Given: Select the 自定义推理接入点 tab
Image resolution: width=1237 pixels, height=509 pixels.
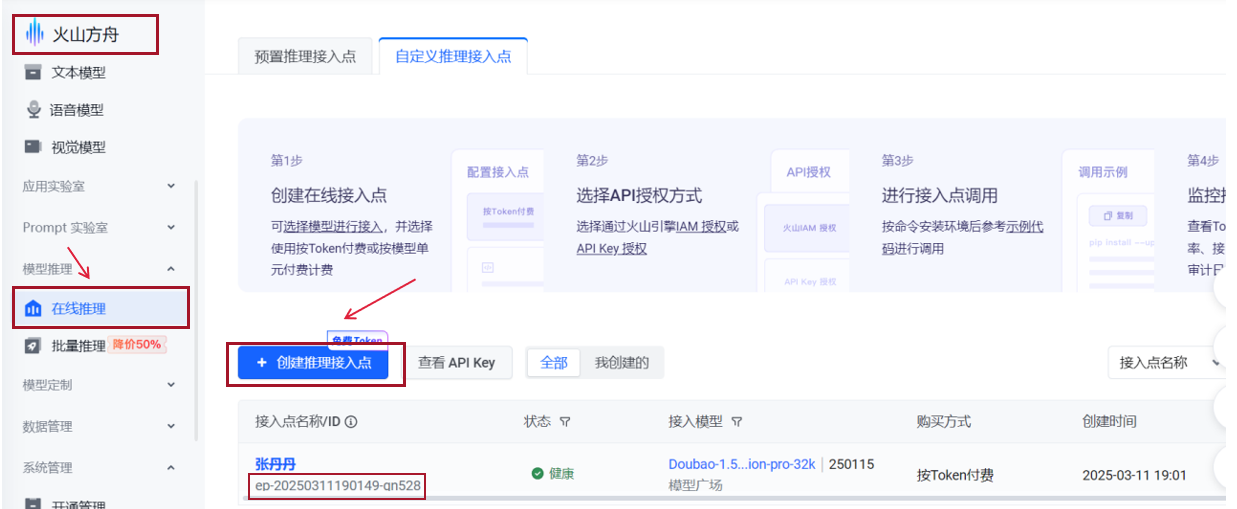Looking at the screenshot, I should coord(453,57).
